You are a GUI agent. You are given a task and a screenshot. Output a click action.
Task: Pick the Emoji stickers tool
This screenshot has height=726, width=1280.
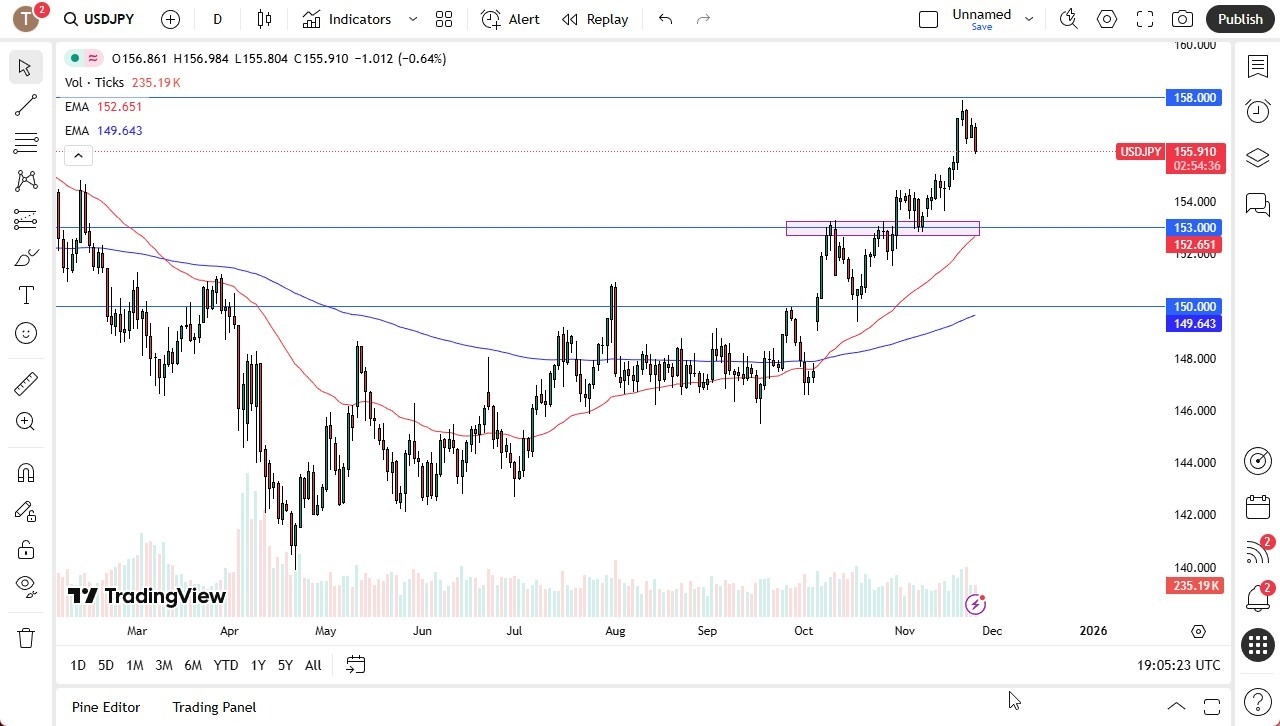tap(25, 333)
